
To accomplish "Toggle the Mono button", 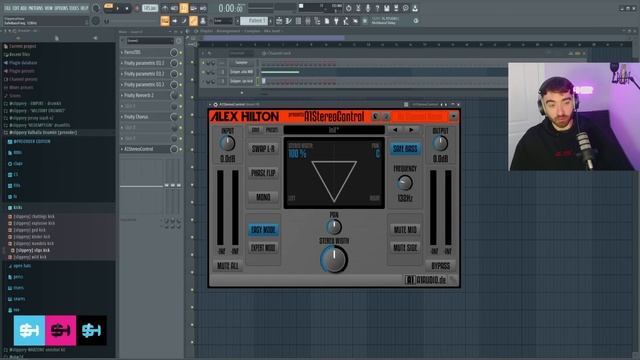I will pyautogui.click(x=263, y=197).
